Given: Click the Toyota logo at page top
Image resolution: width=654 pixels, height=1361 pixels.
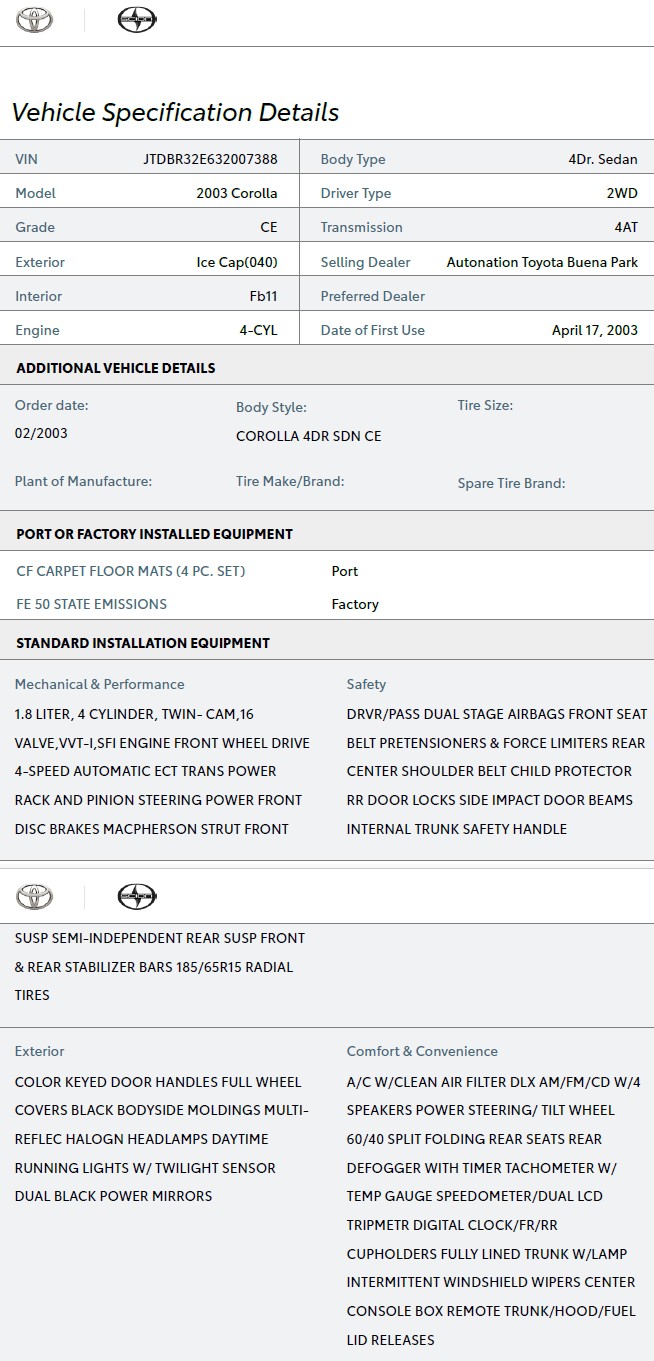Looking at the screenshot, I should click(35, 20).
